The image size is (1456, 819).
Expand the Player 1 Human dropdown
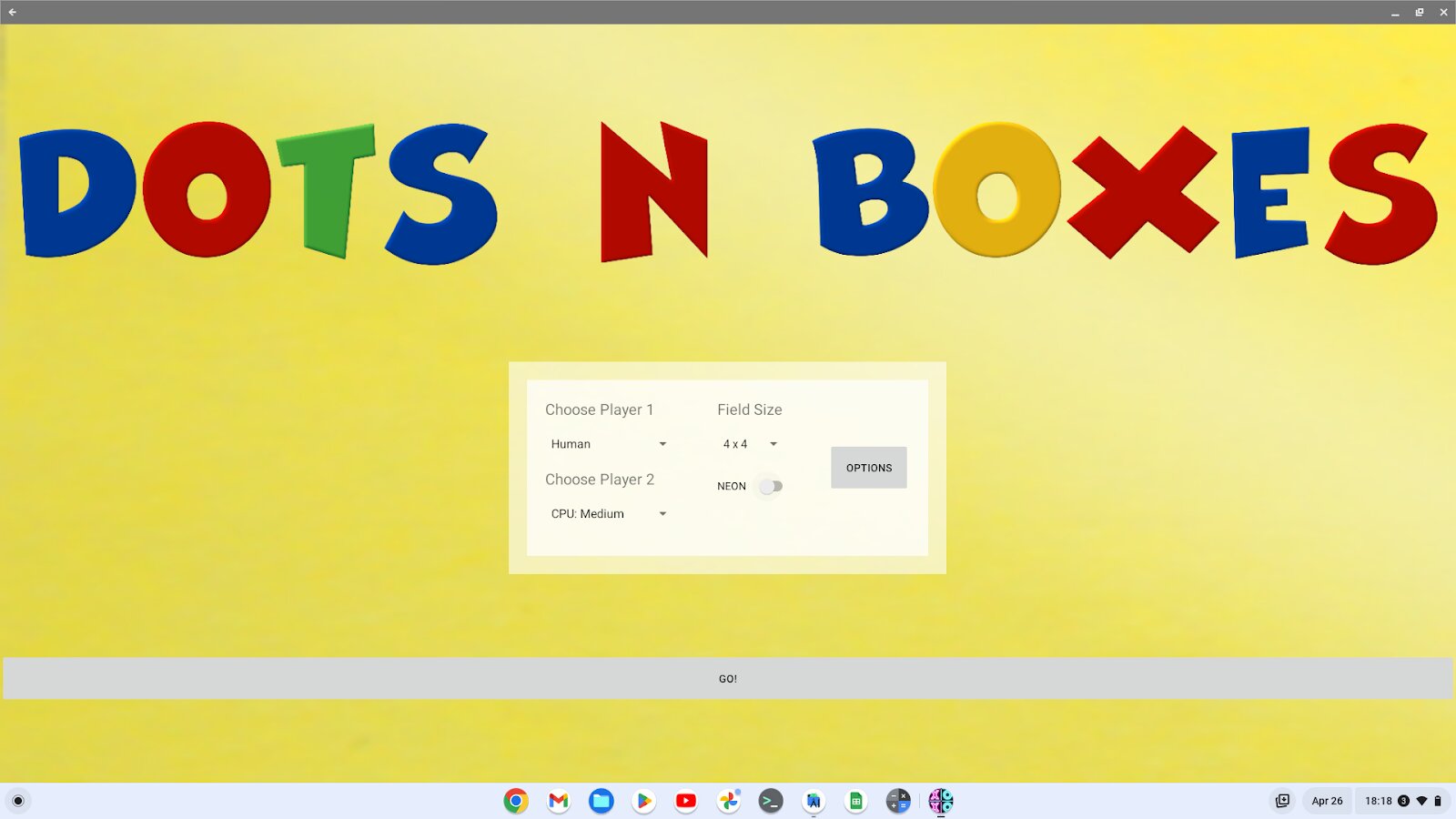click(608, 444)
